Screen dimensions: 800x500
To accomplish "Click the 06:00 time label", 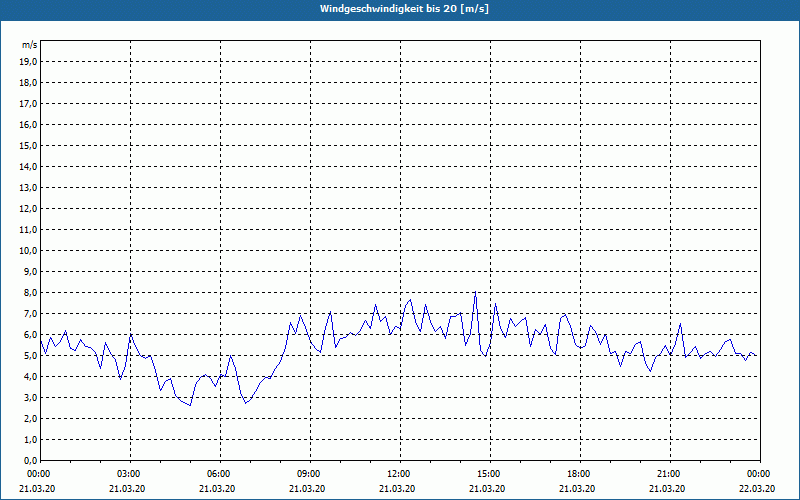I will click(x=219, y=474).
